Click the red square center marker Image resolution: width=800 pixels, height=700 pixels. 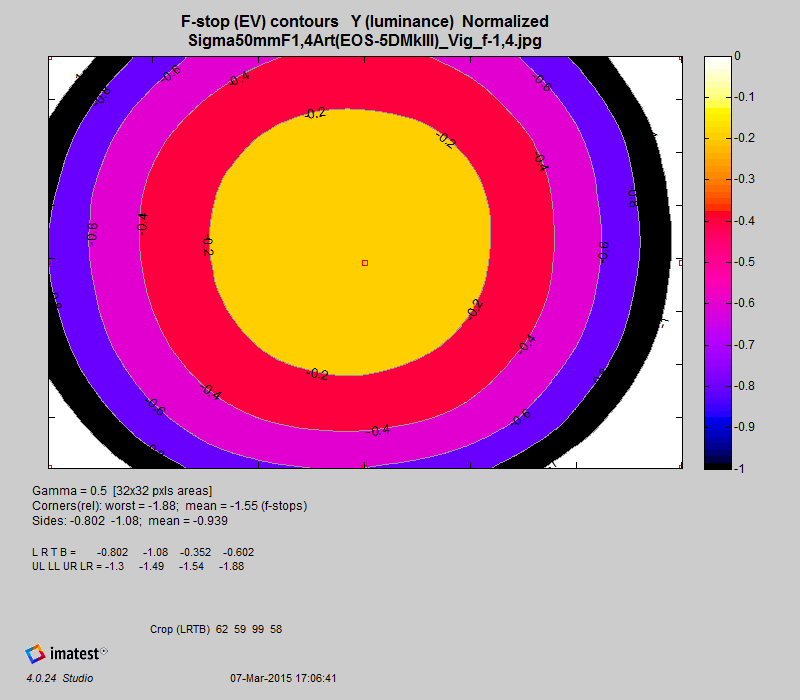click(365, 263)
